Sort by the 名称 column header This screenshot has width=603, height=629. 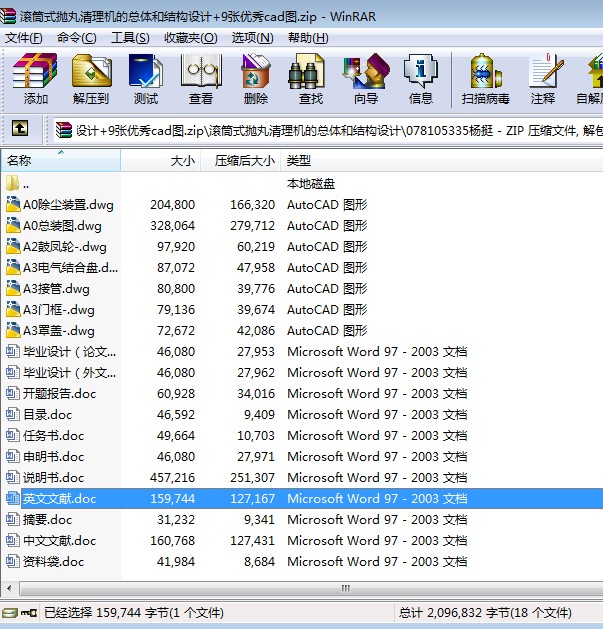pos(60,160)
